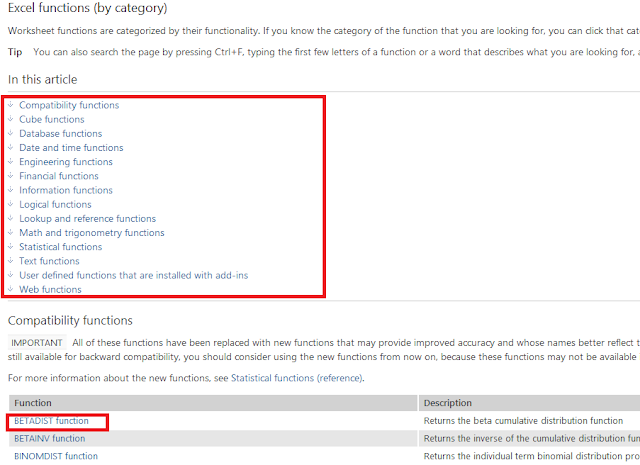Jump to Lookup and reference functions

point(87,219)
